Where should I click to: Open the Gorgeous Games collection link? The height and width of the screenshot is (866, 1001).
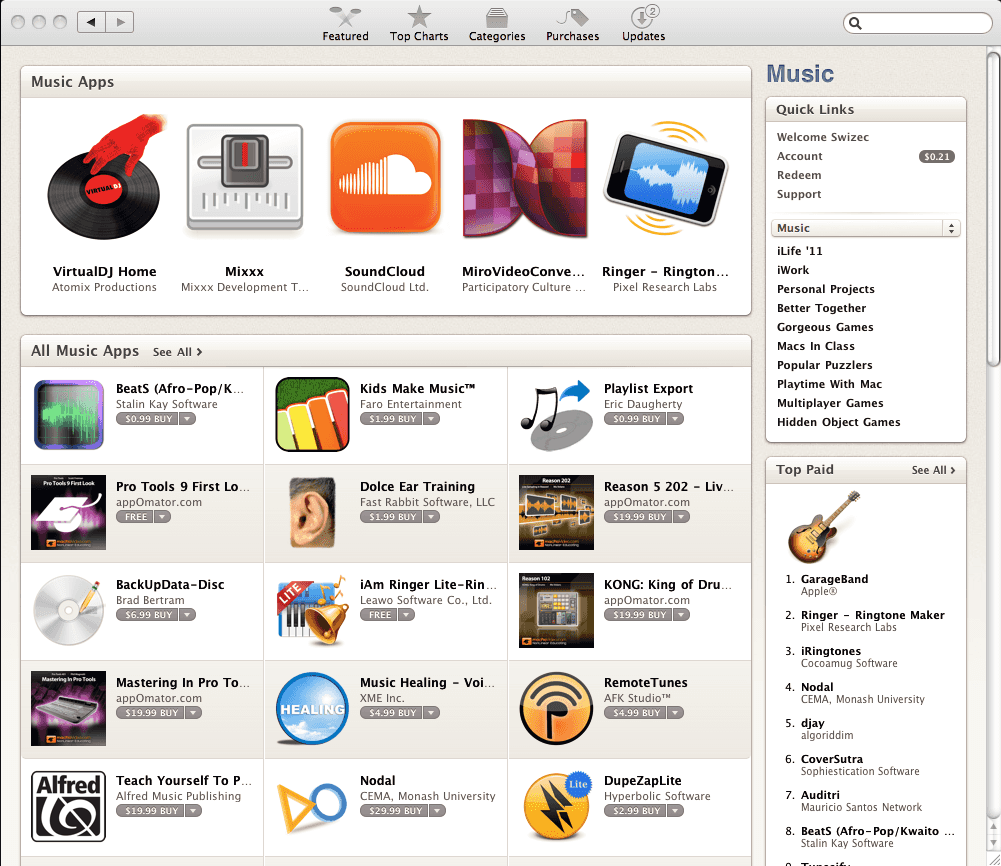825,327
